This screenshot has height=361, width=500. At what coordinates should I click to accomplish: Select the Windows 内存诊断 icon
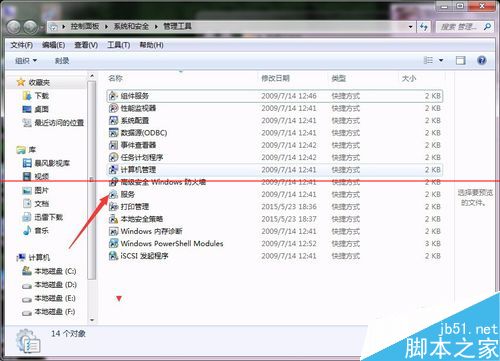(x=114, y=231)
